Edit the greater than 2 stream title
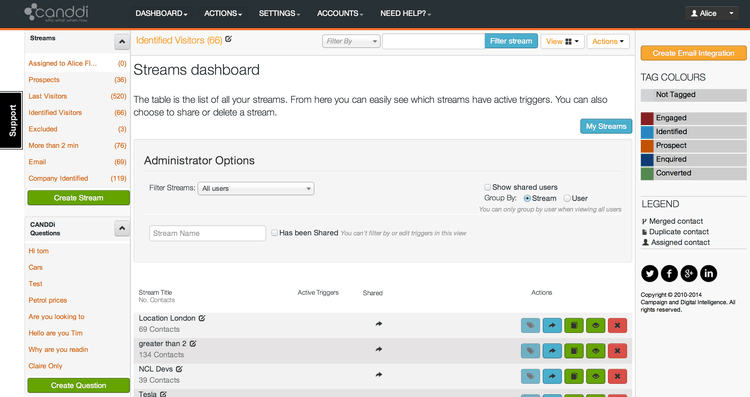Viewport: 750px width, 397px height. click(193, 343)
